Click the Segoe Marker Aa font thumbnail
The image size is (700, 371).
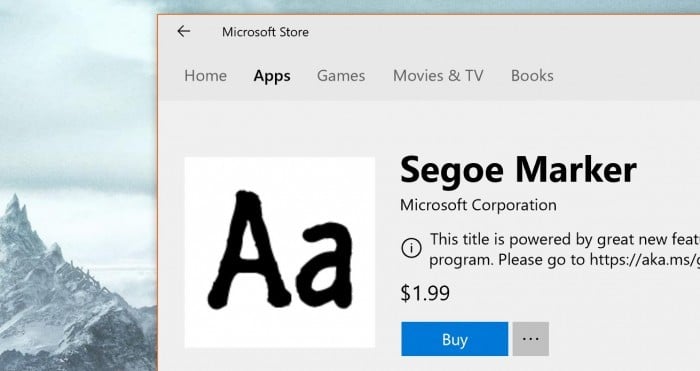click(x=280, y=252)
